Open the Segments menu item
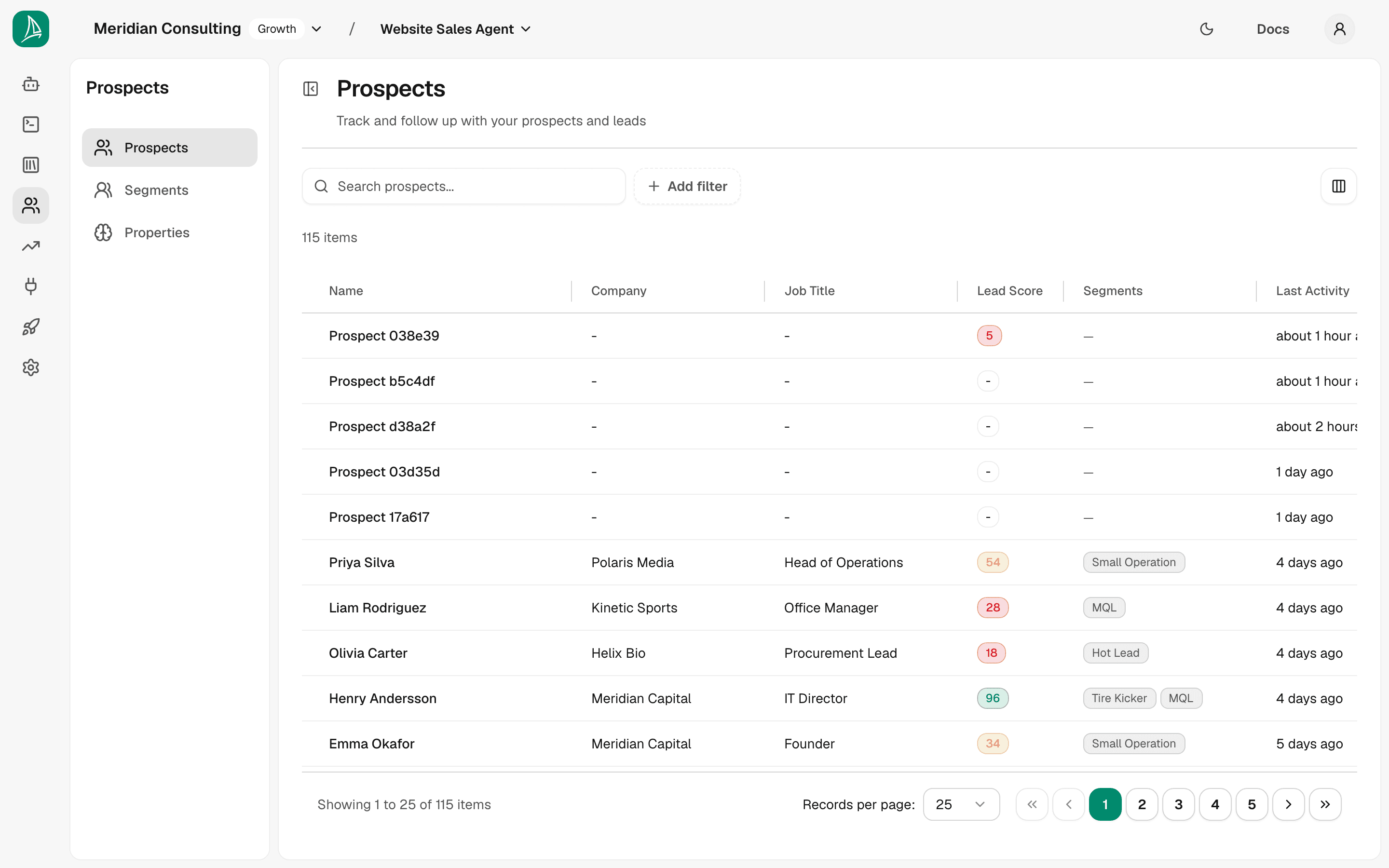The width and height of the screenshot is (1389, 868). tap(170, 190)
